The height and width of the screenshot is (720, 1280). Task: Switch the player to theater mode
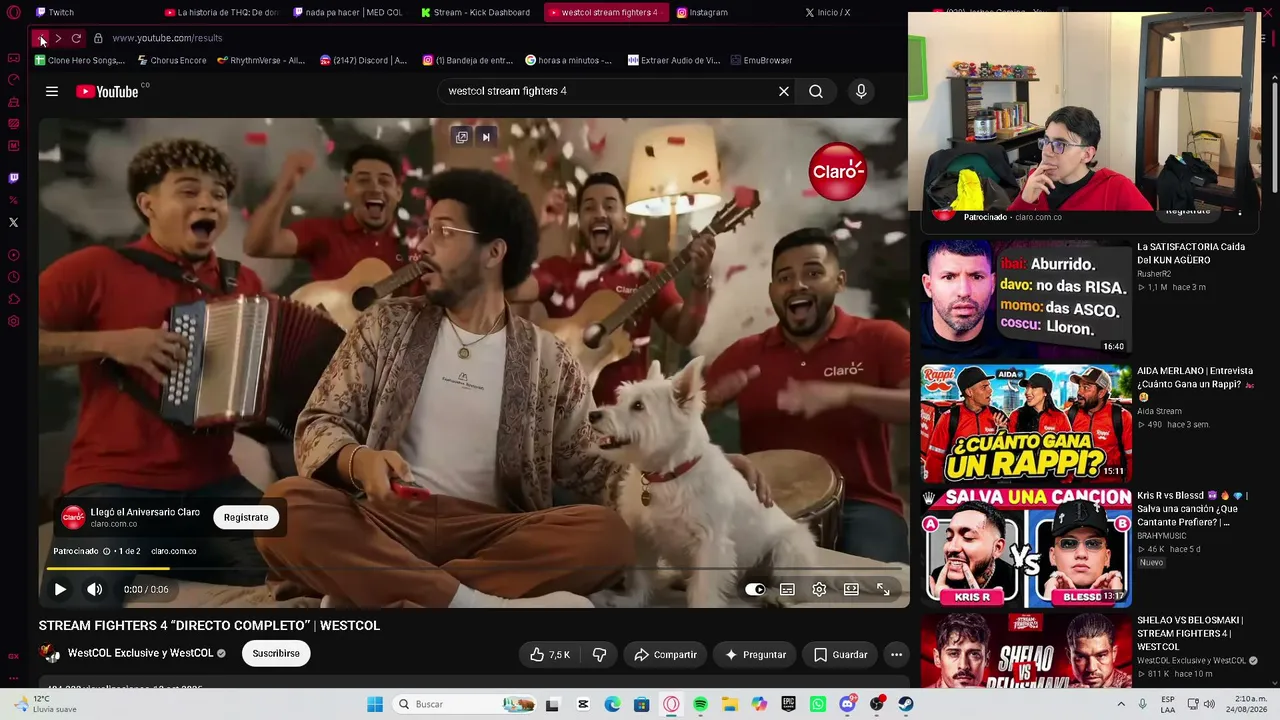(851, 590)
